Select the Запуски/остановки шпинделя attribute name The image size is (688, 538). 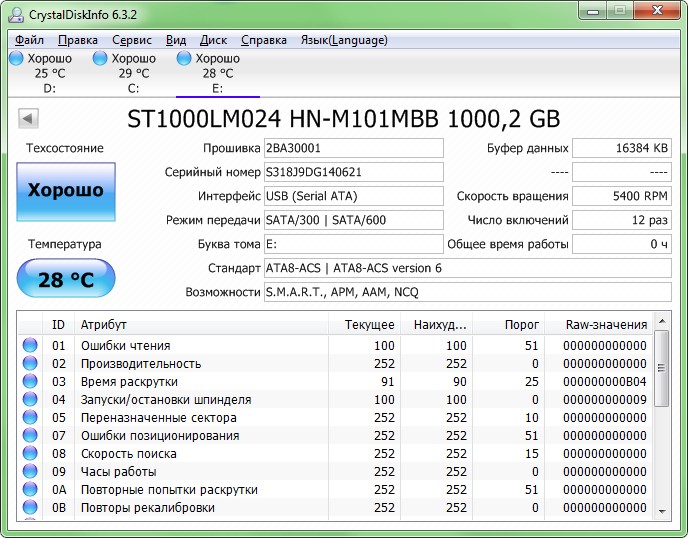[x=166, y=400]
